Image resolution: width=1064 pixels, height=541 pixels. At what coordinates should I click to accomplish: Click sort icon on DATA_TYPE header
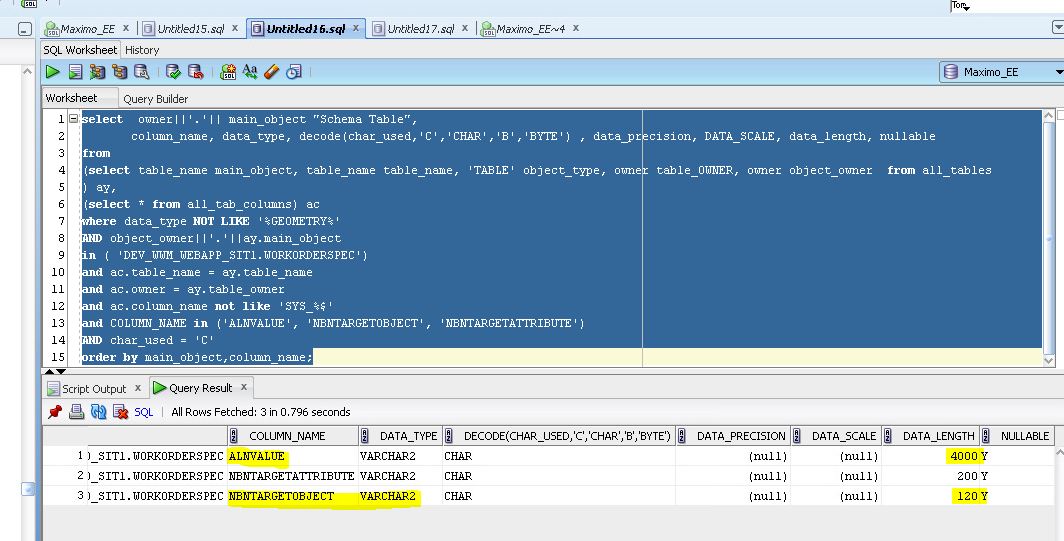(365, 436)
